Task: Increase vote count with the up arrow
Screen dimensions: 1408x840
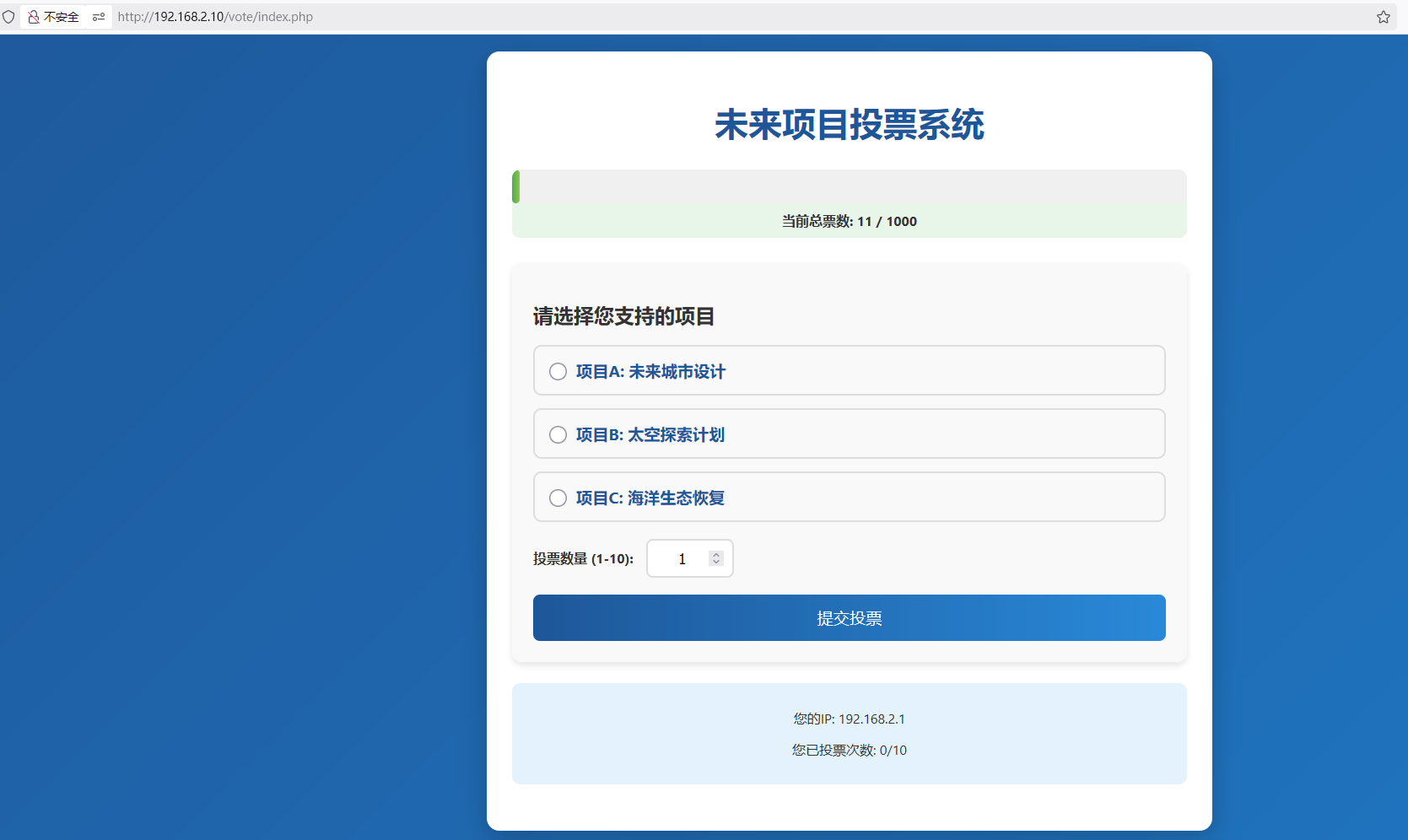Action: click(x=716, y=555)
